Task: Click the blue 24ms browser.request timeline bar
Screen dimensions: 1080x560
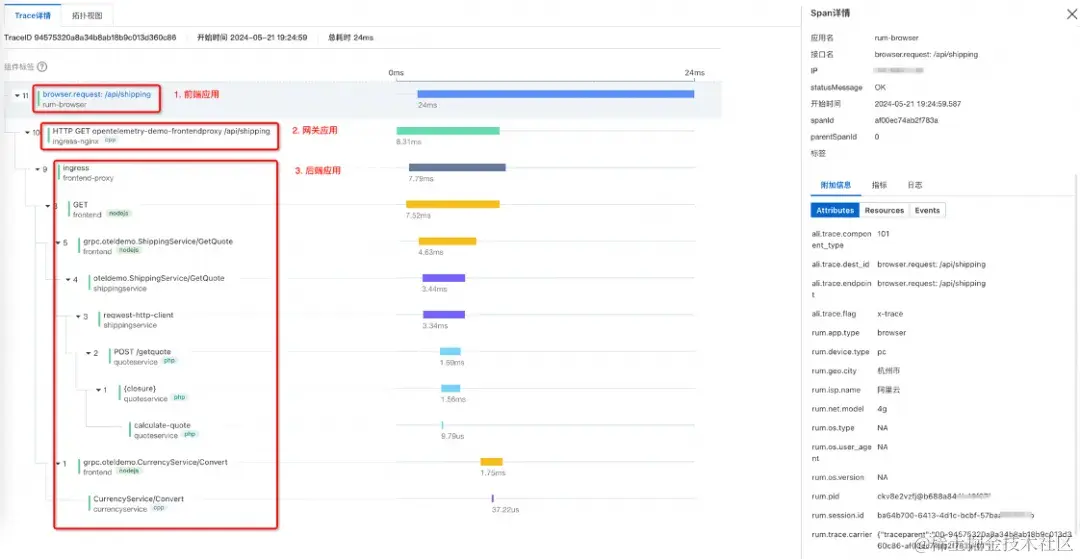Action: click(556, 94)
